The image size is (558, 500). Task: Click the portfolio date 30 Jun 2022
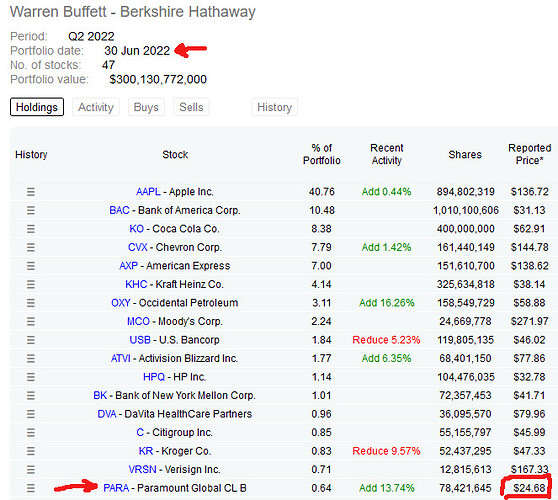137,51
